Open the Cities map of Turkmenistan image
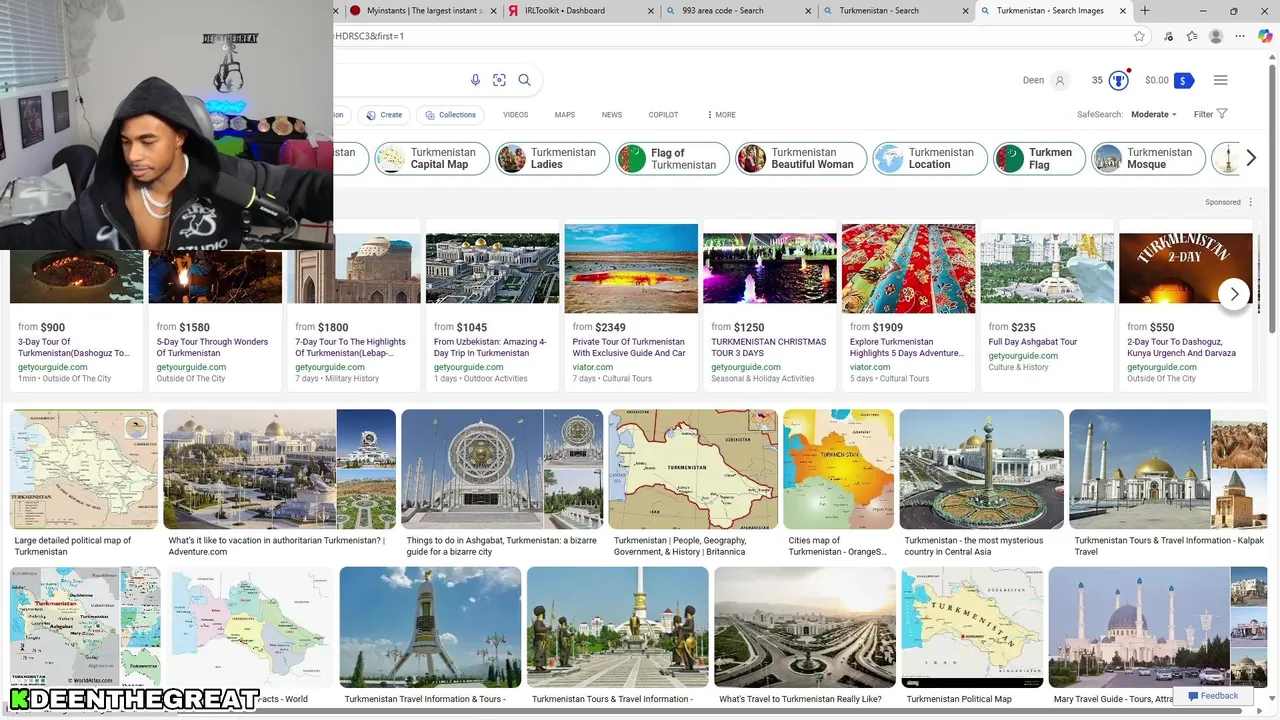The height and width of the screenshot is (720, 1280). point(838,469)
